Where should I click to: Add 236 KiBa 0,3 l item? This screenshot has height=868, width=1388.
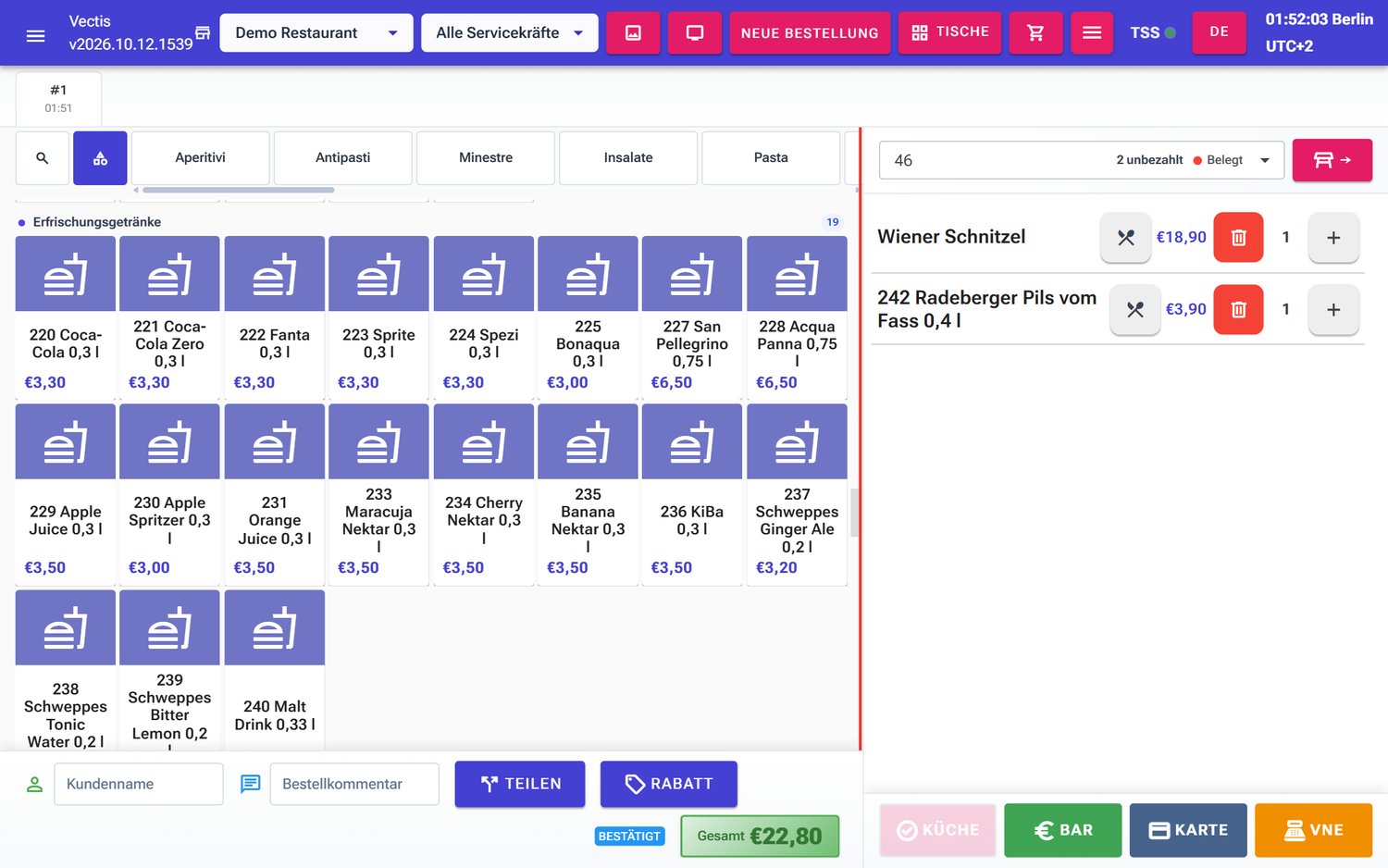692,494
